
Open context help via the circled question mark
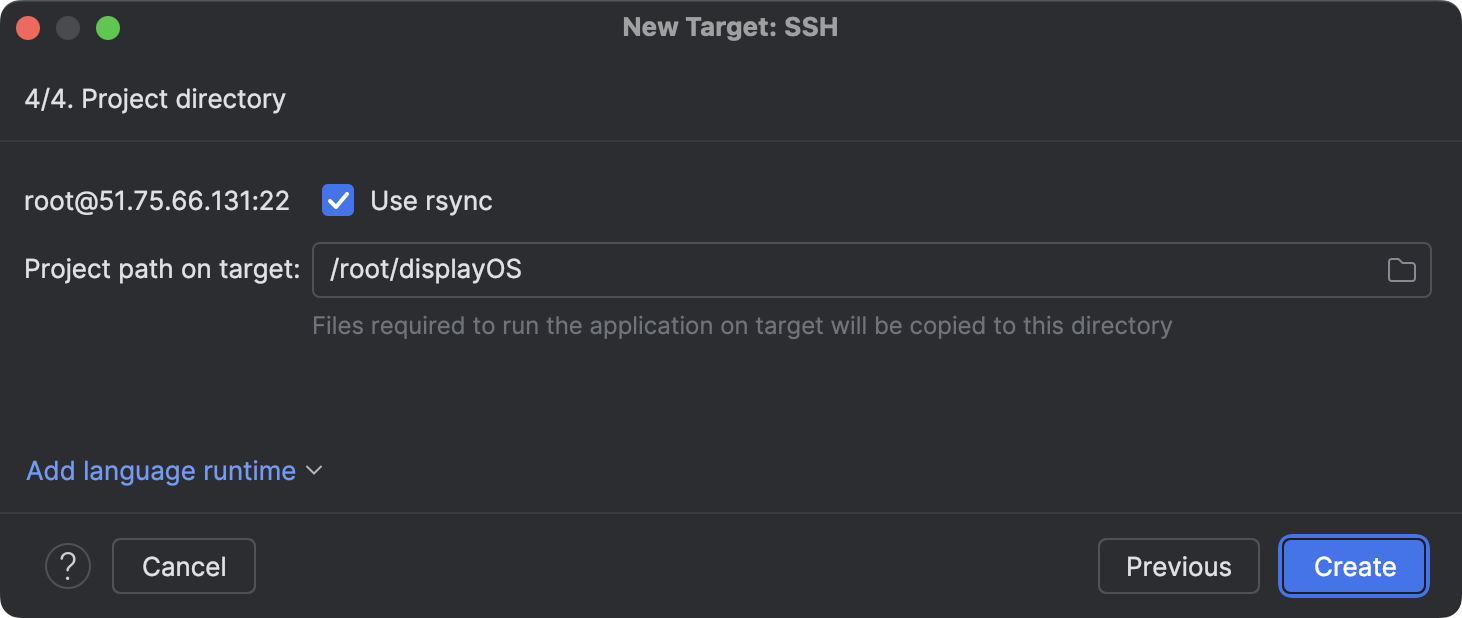tap(67, 566)
